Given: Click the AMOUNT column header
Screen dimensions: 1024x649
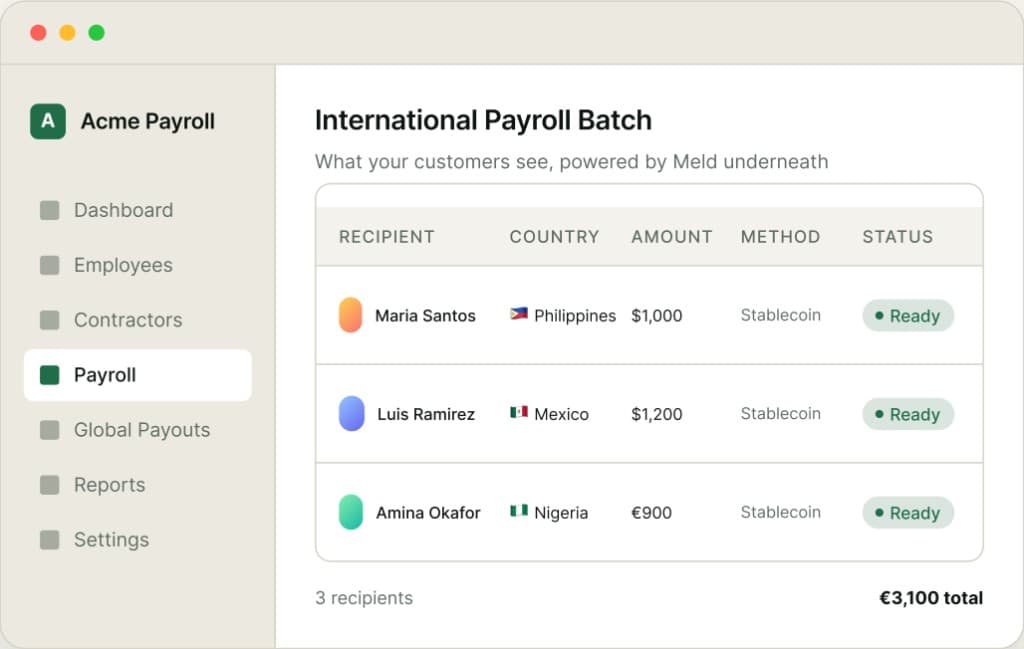Looking at the screenshot, I should tap(672, 236).
